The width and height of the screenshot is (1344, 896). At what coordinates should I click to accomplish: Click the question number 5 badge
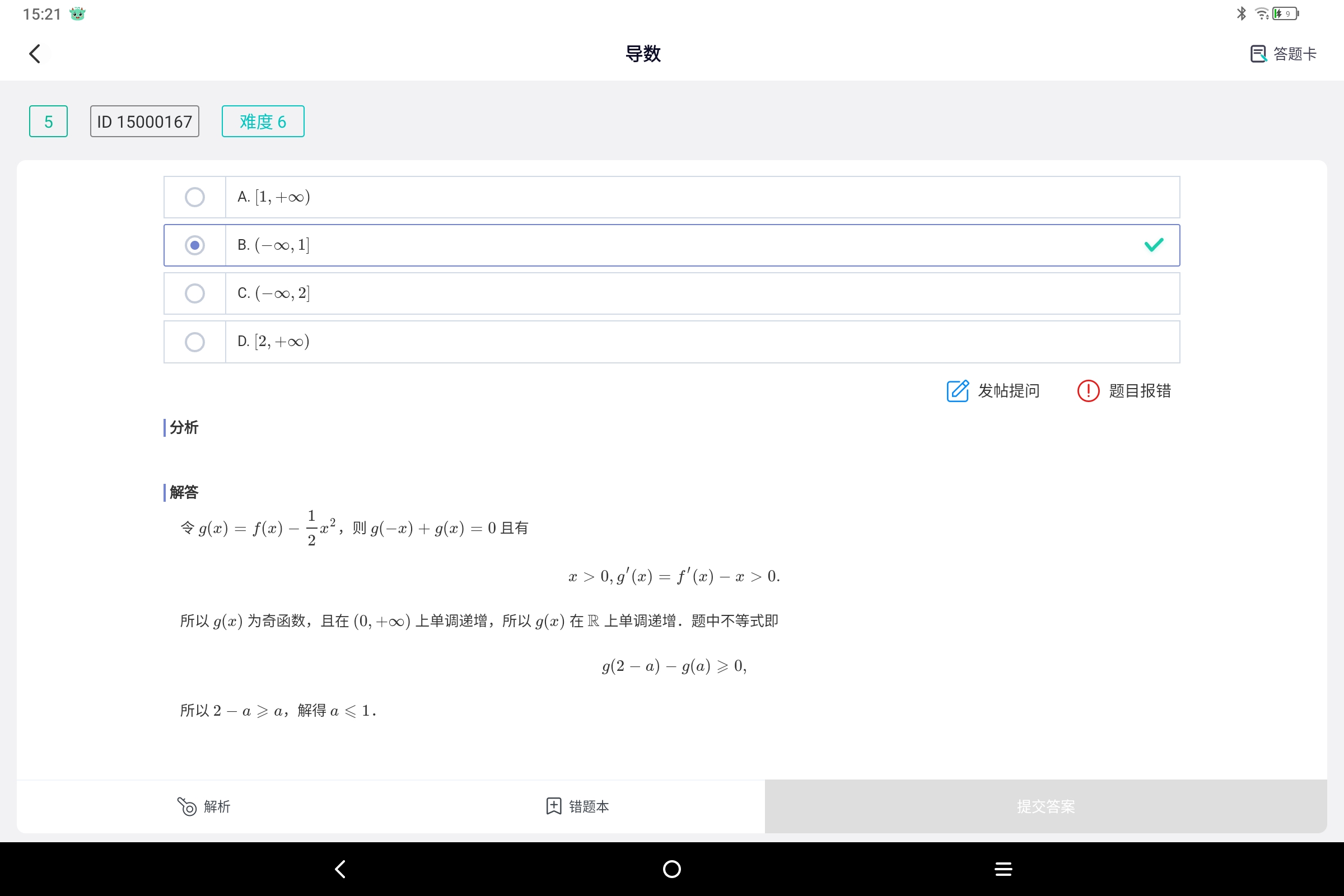click(48, 121)
